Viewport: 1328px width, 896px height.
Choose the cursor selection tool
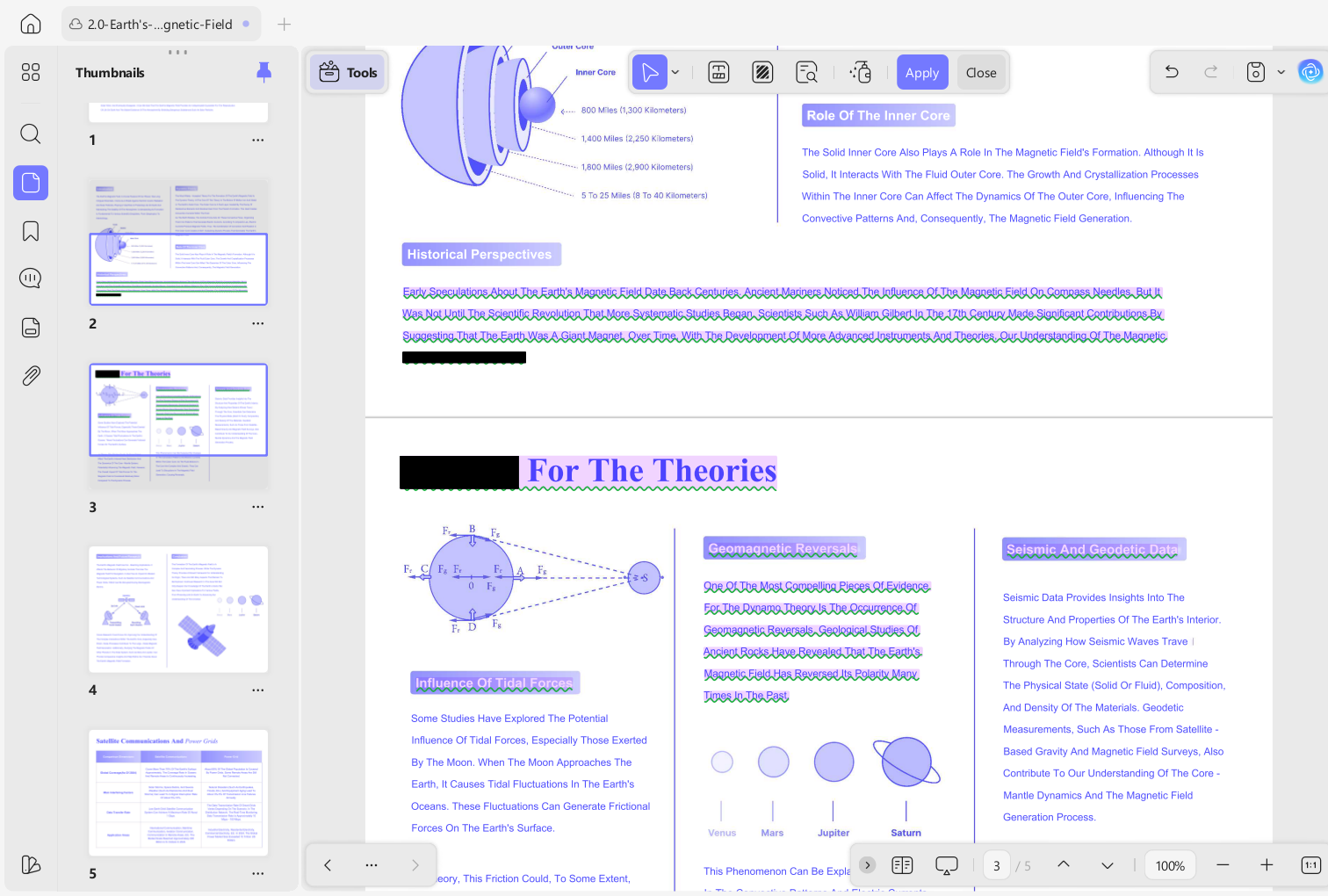tap(650, 72)
